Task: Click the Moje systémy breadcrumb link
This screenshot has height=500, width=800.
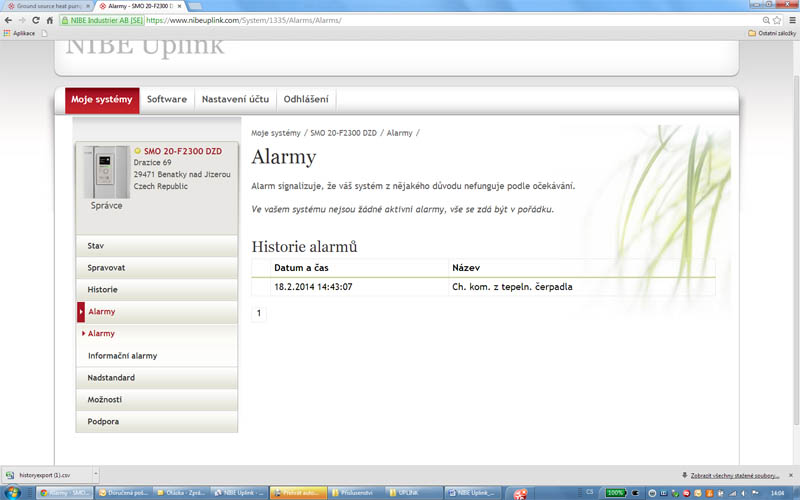Action: pos(276,133)
